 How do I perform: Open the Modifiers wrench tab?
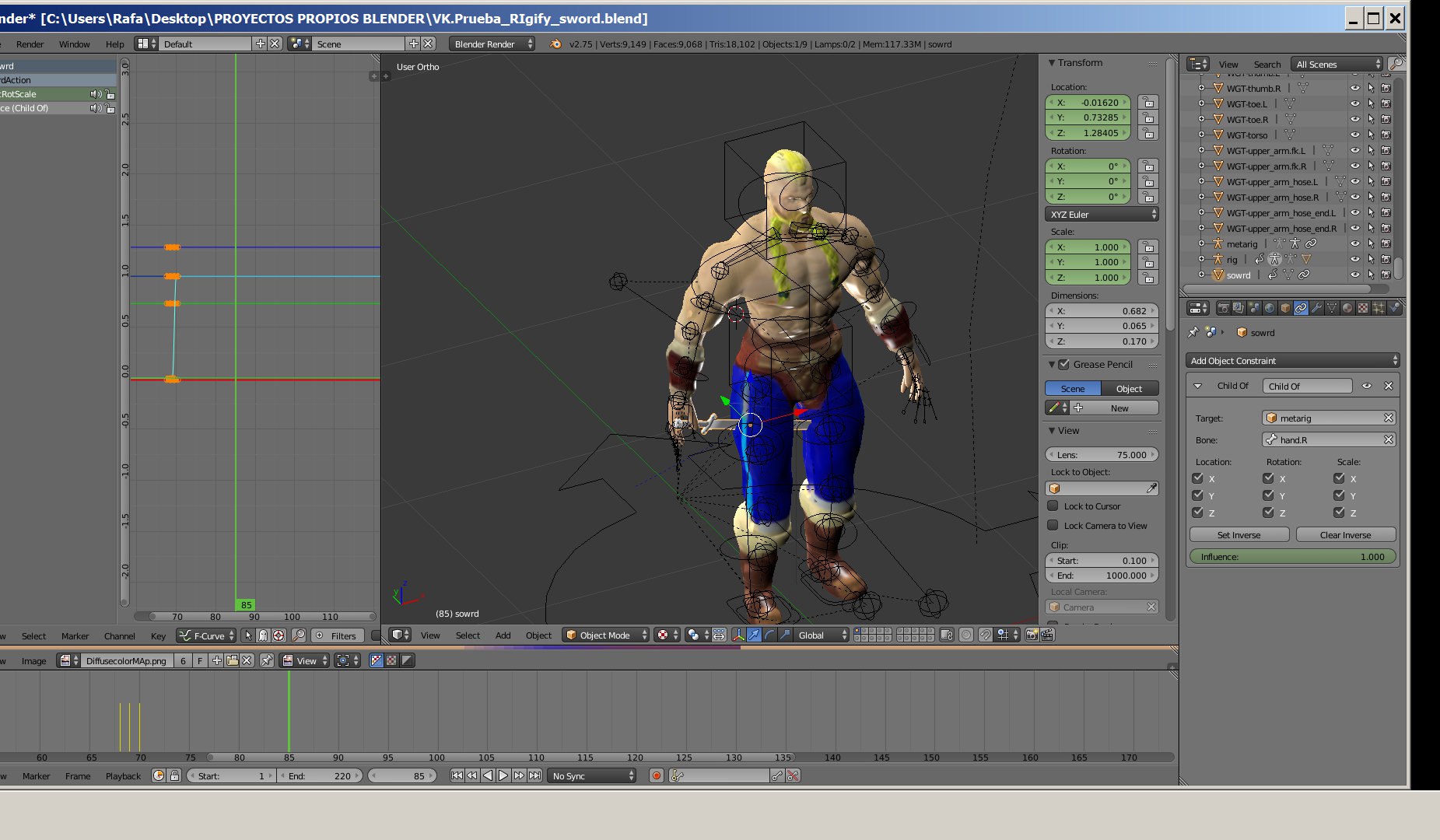1316,309
